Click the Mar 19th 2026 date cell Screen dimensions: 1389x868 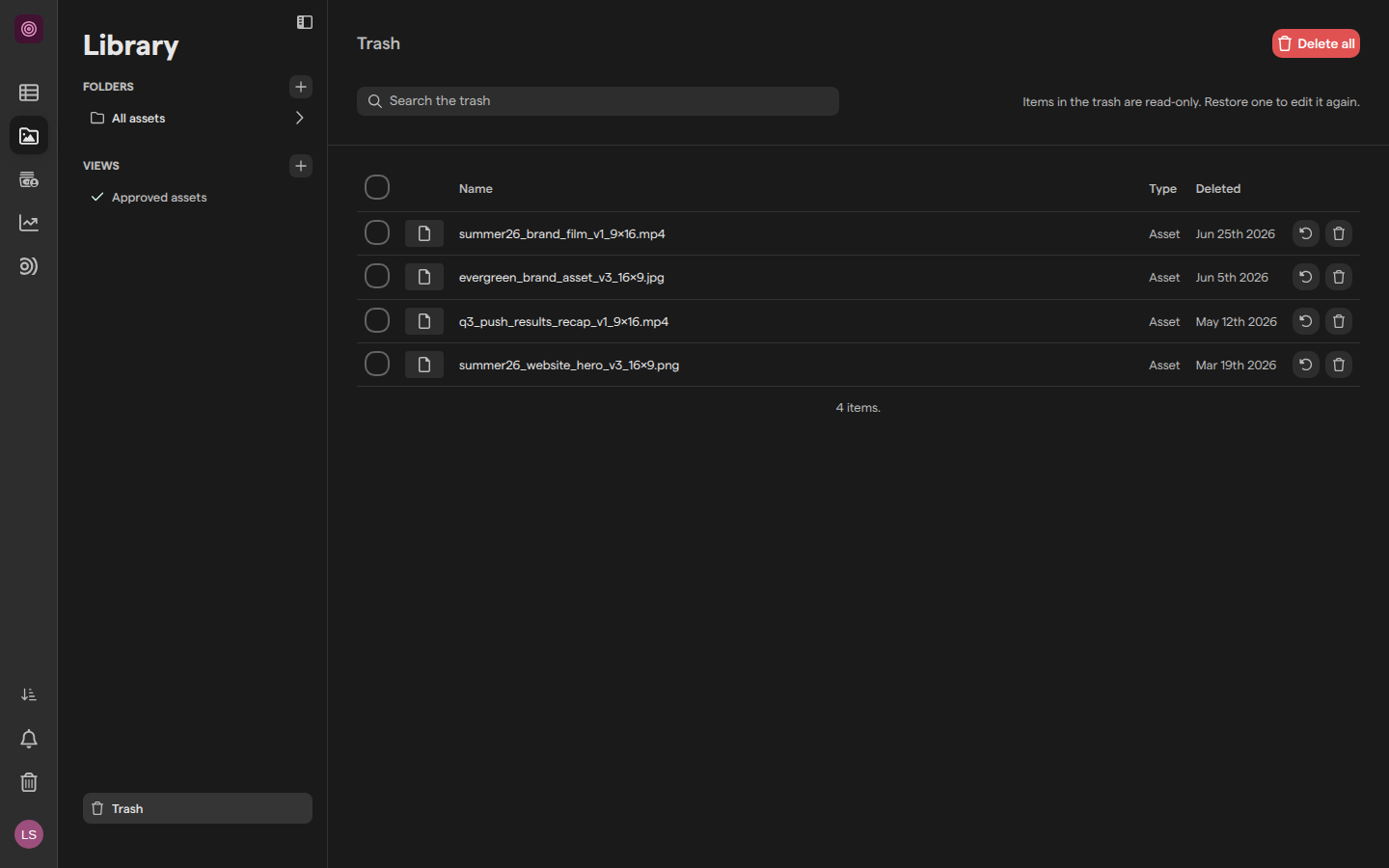(x=1236, y=366)
